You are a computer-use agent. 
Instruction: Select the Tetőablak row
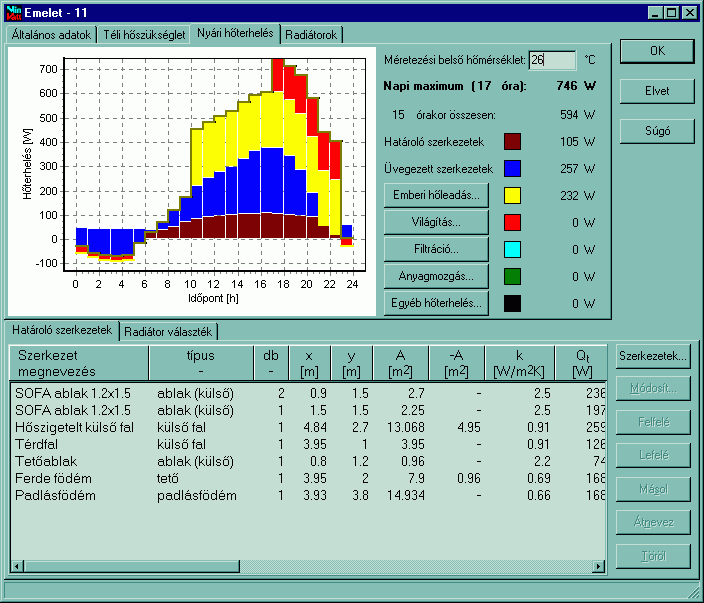pyautogui.click(x=308, y=462)
